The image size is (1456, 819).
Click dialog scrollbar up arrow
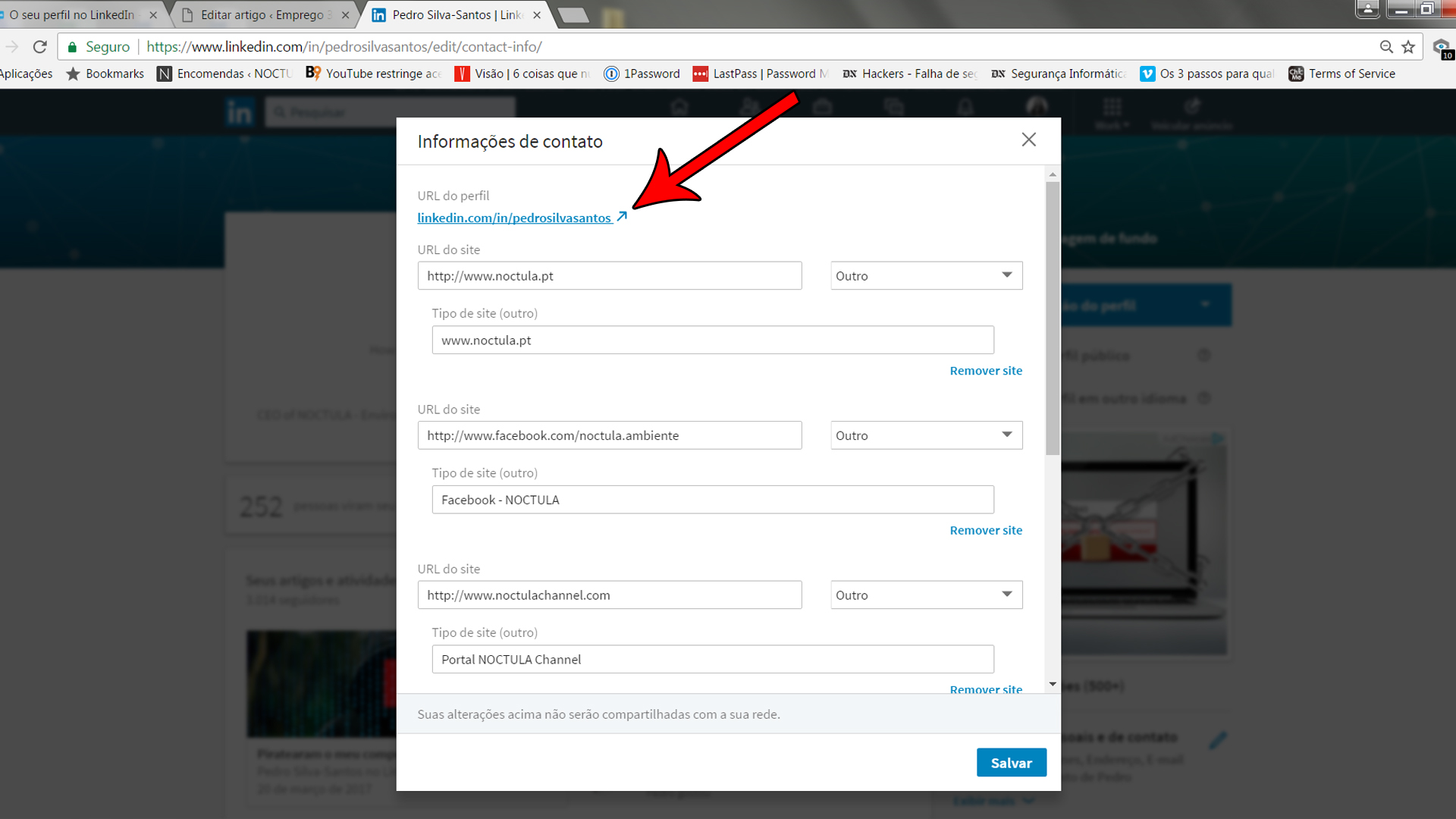[1053, 175]
